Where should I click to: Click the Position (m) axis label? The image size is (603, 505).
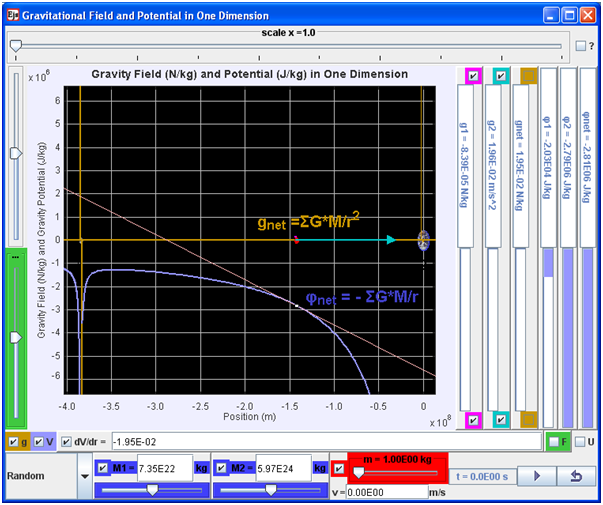point(250,417)
